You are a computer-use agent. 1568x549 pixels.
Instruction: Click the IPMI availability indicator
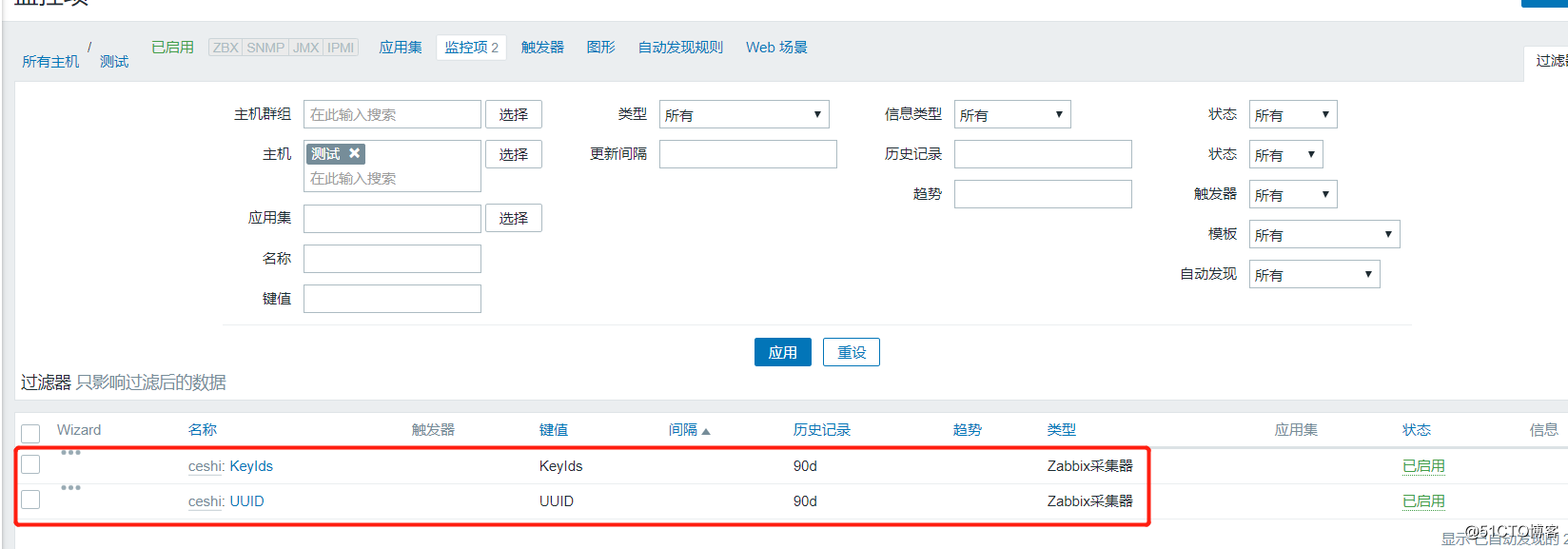pos(341,48)
